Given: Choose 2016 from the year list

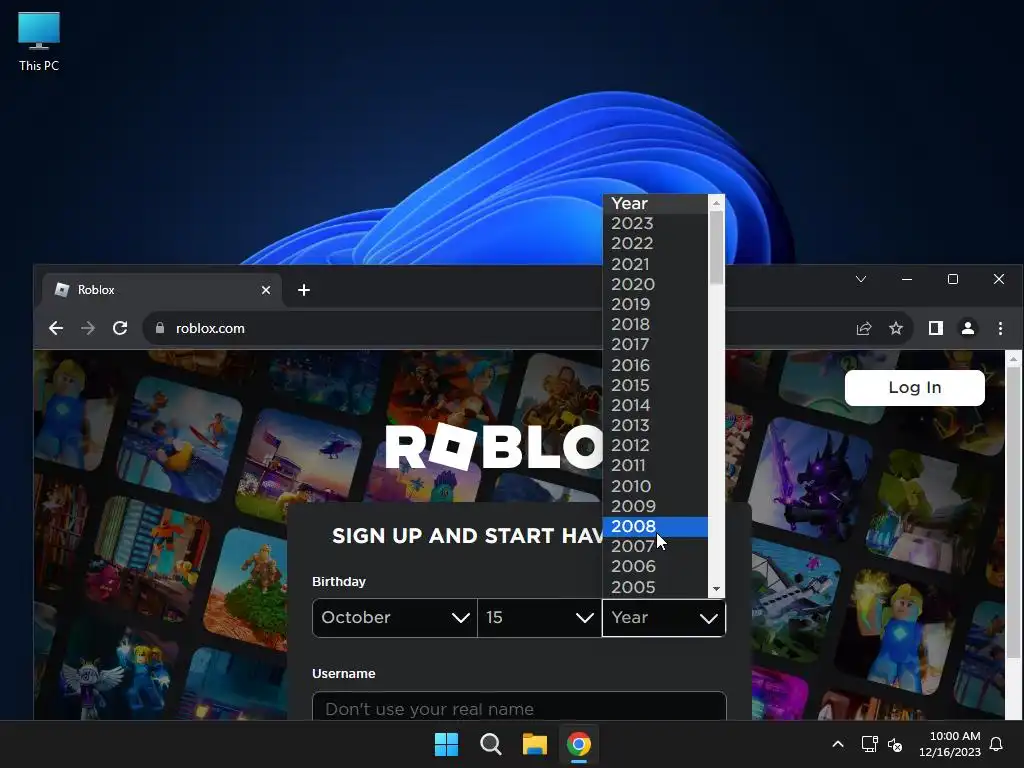Looking at the screenshot, I should coord(655,365).
